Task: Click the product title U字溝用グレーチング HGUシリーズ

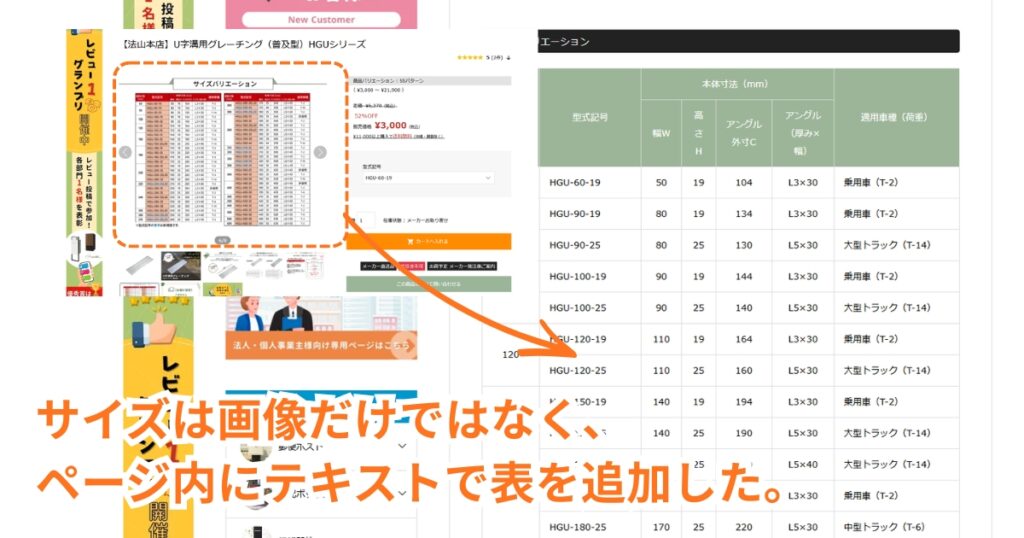Action: click(x=244, y=44)
